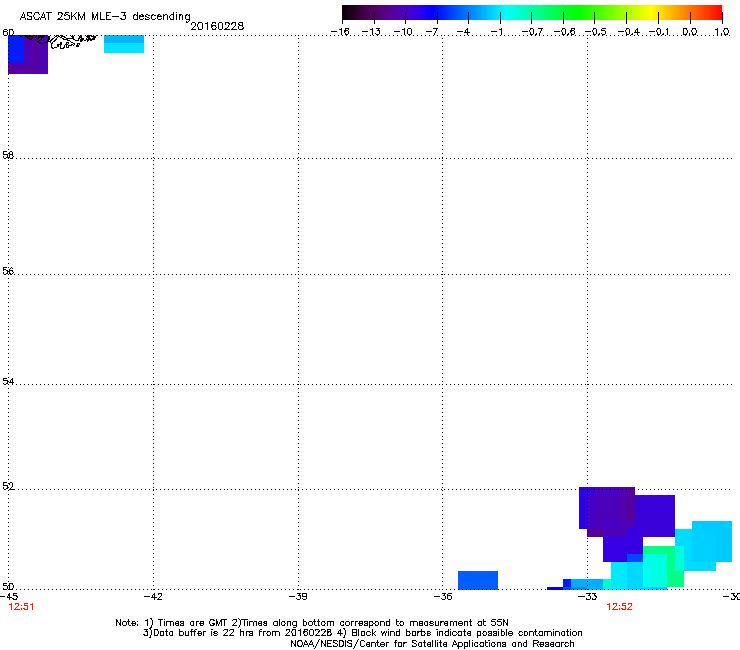The width and height of the screenshot is (740, 650).
Task: Click the latitude label '60'
Action: click(x=8, y=32)
